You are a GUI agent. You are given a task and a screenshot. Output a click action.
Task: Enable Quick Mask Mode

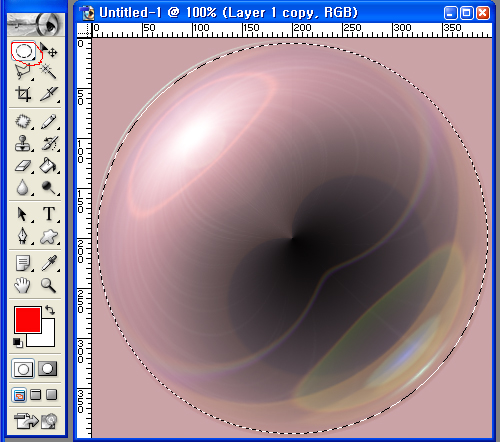click(x=48, y=369)
